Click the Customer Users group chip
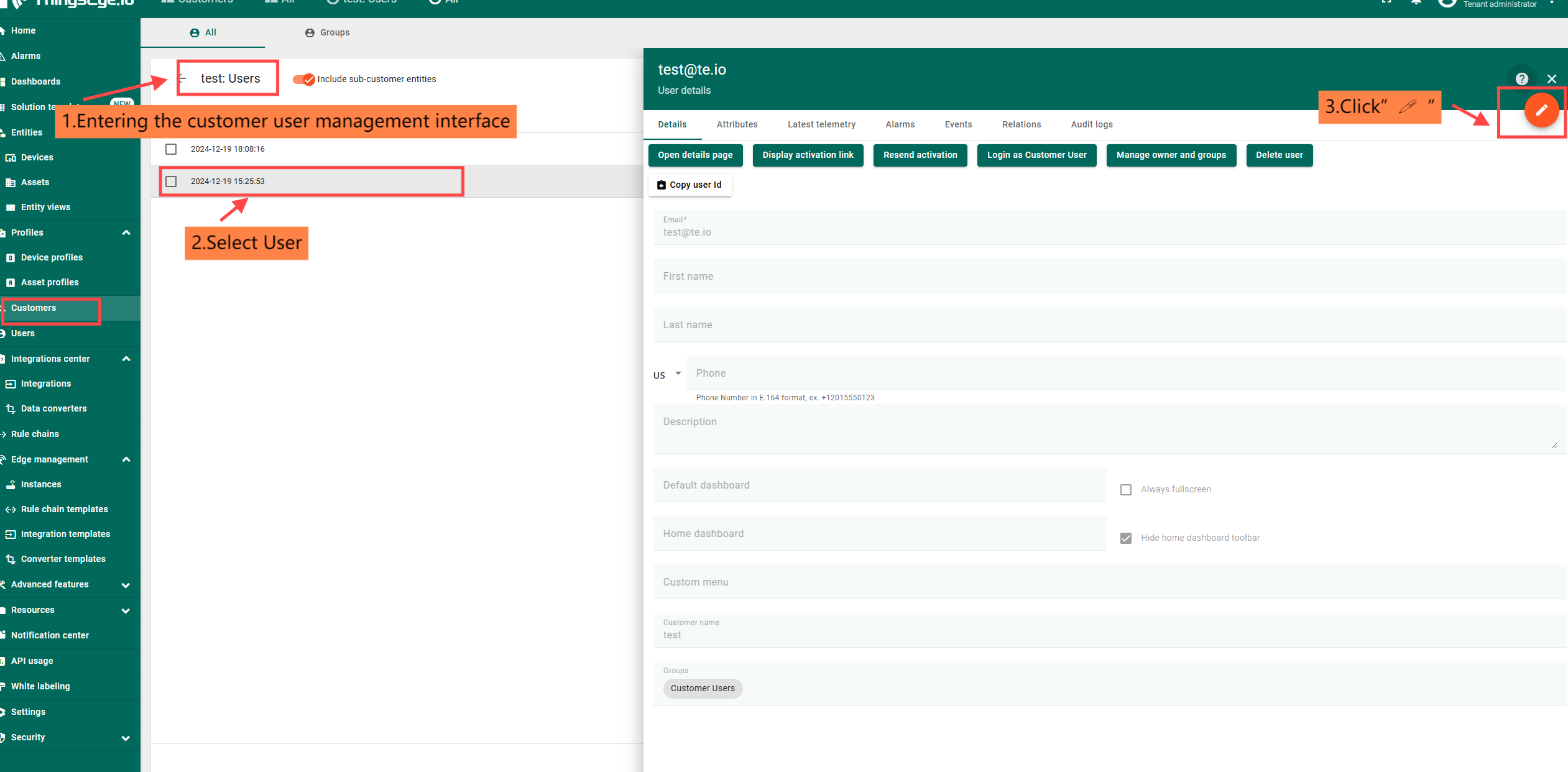1568x772 pixels. coord(702,688)
